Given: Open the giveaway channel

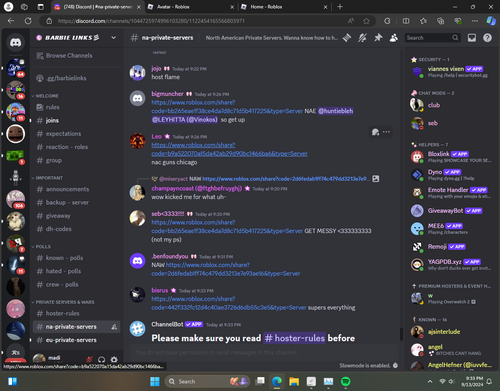Looking at the screenshot, I should [x=58, y=216].
